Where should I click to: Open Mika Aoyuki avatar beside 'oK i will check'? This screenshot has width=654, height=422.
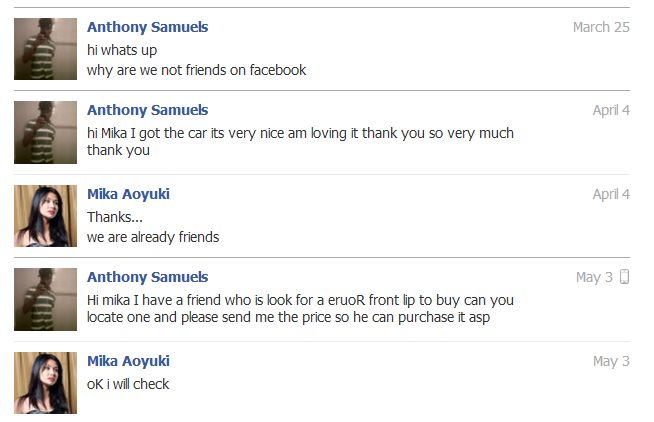tap(45, 382)
